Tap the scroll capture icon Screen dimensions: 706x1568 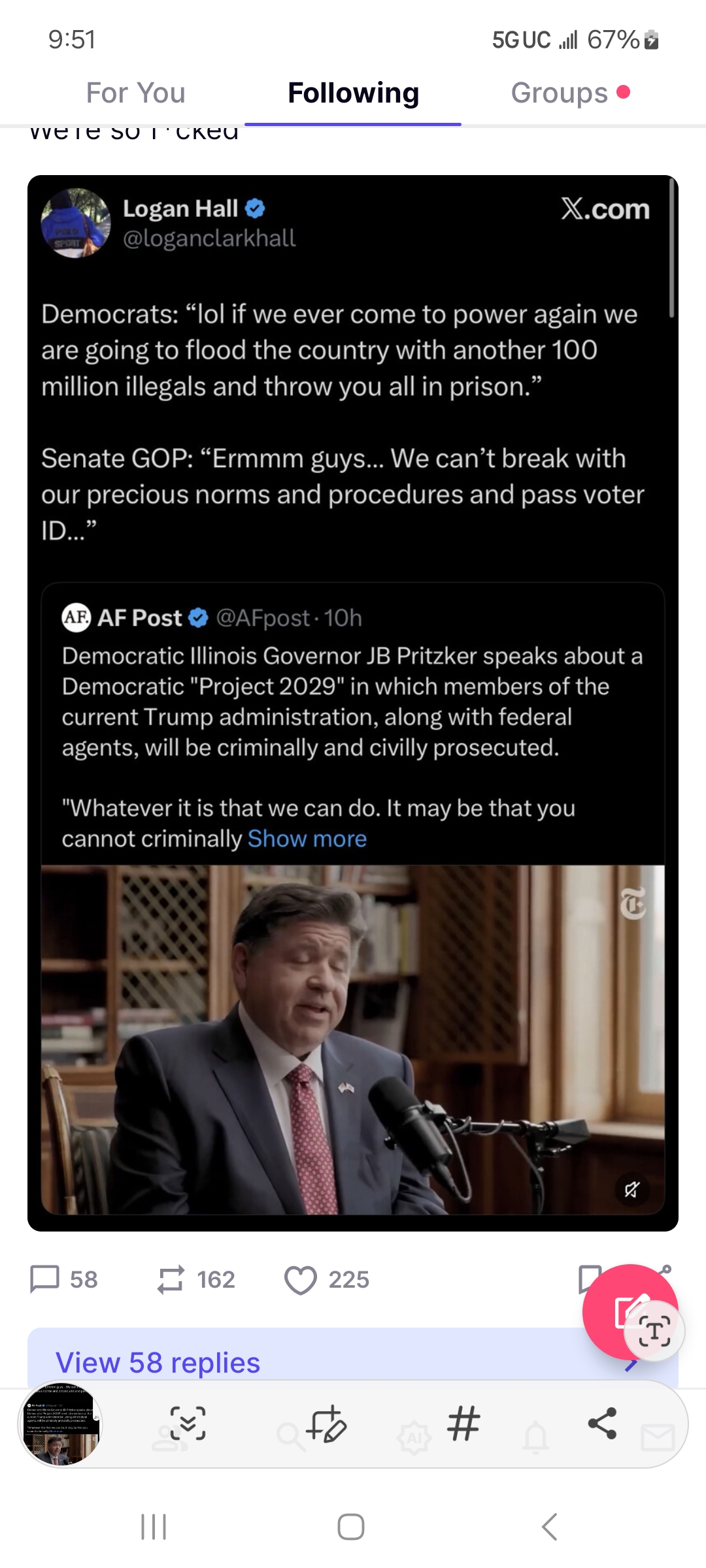click(x=188, y=1424)
